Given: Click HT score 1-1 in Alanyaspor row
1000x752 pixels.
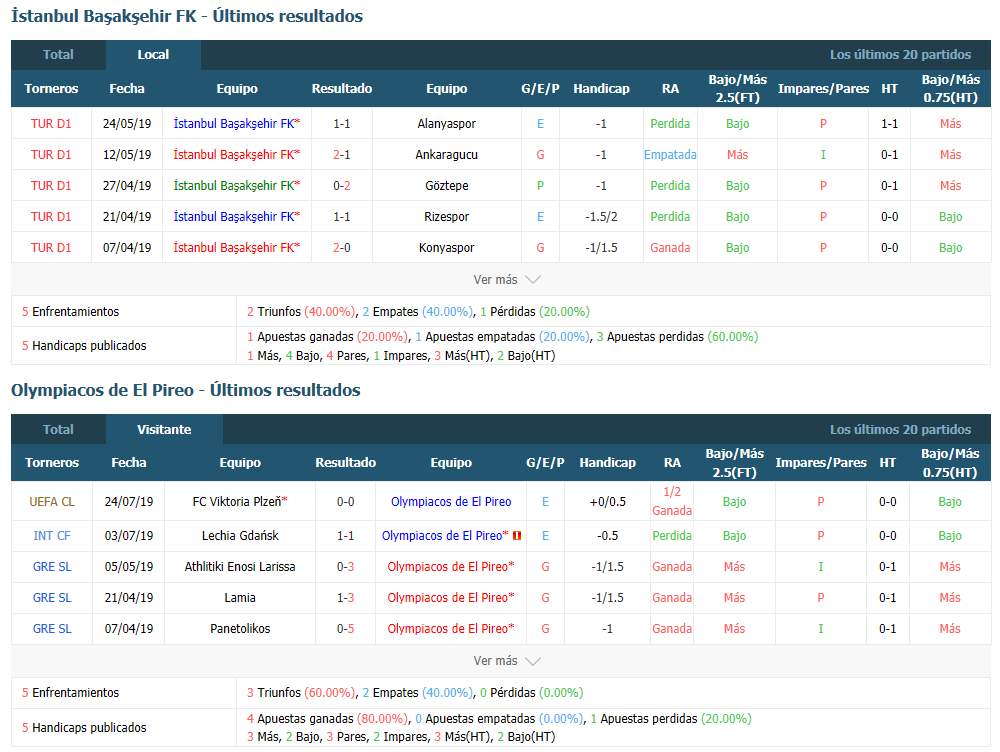Looking at the screenshot, I should pyautogui.click(x=890, y=124).
